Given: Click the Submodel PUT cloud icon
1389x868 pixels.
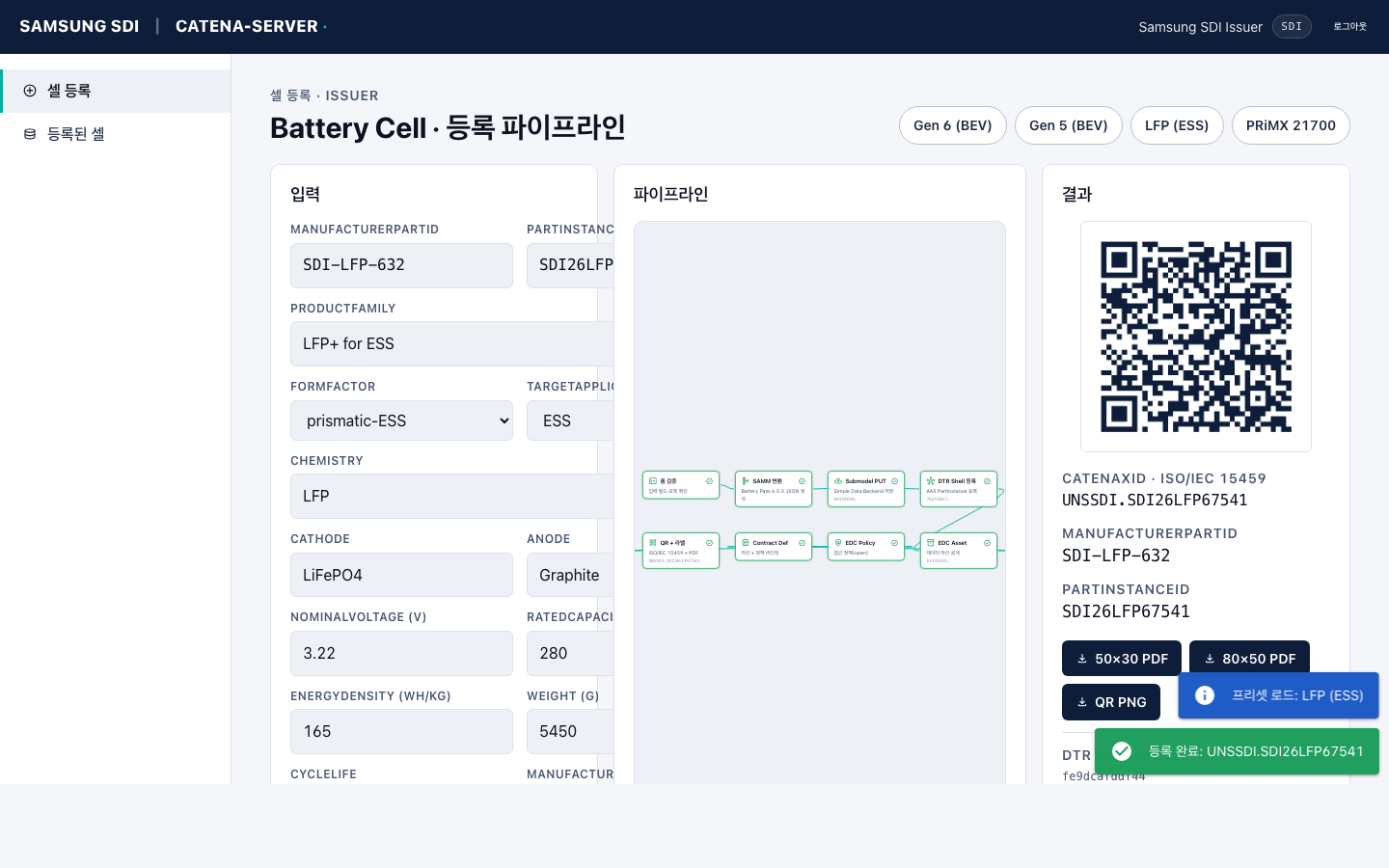Looking at the screenshot, I should 837,480.
